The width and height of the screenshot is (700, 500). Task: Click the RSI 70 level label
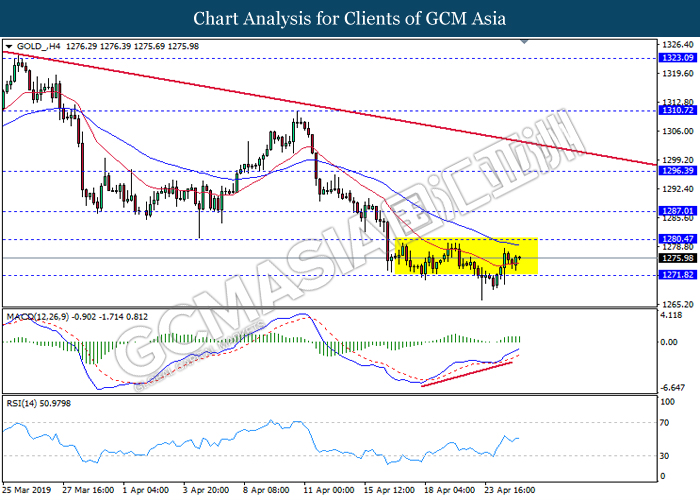point(664,422)
